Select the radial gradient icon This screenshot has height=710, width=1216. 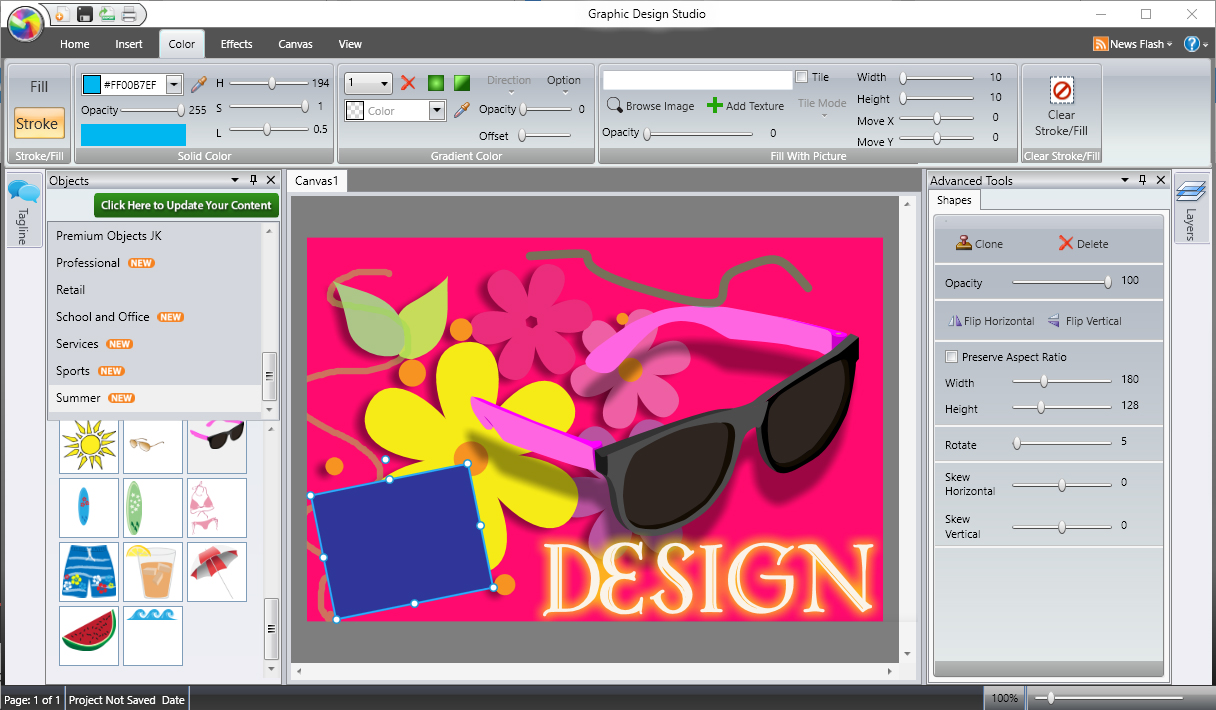(436, 83)
